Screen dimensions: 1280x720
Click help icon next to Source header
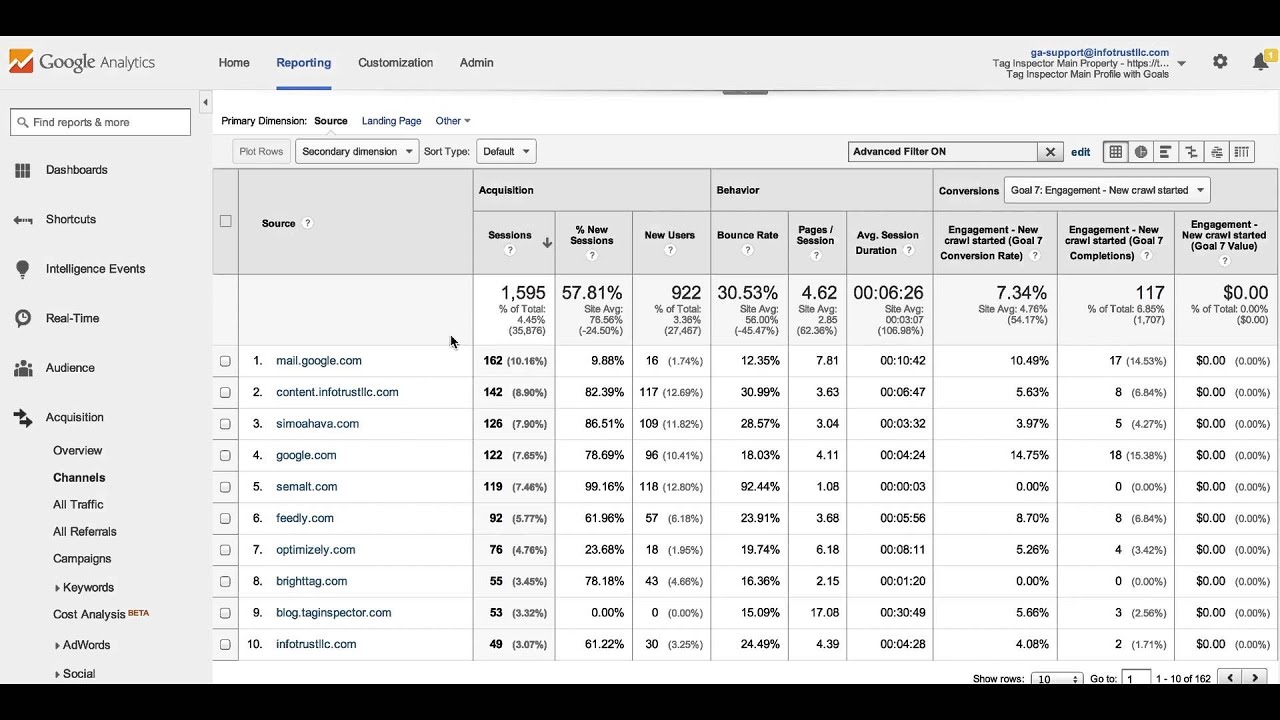pos(307,223)
